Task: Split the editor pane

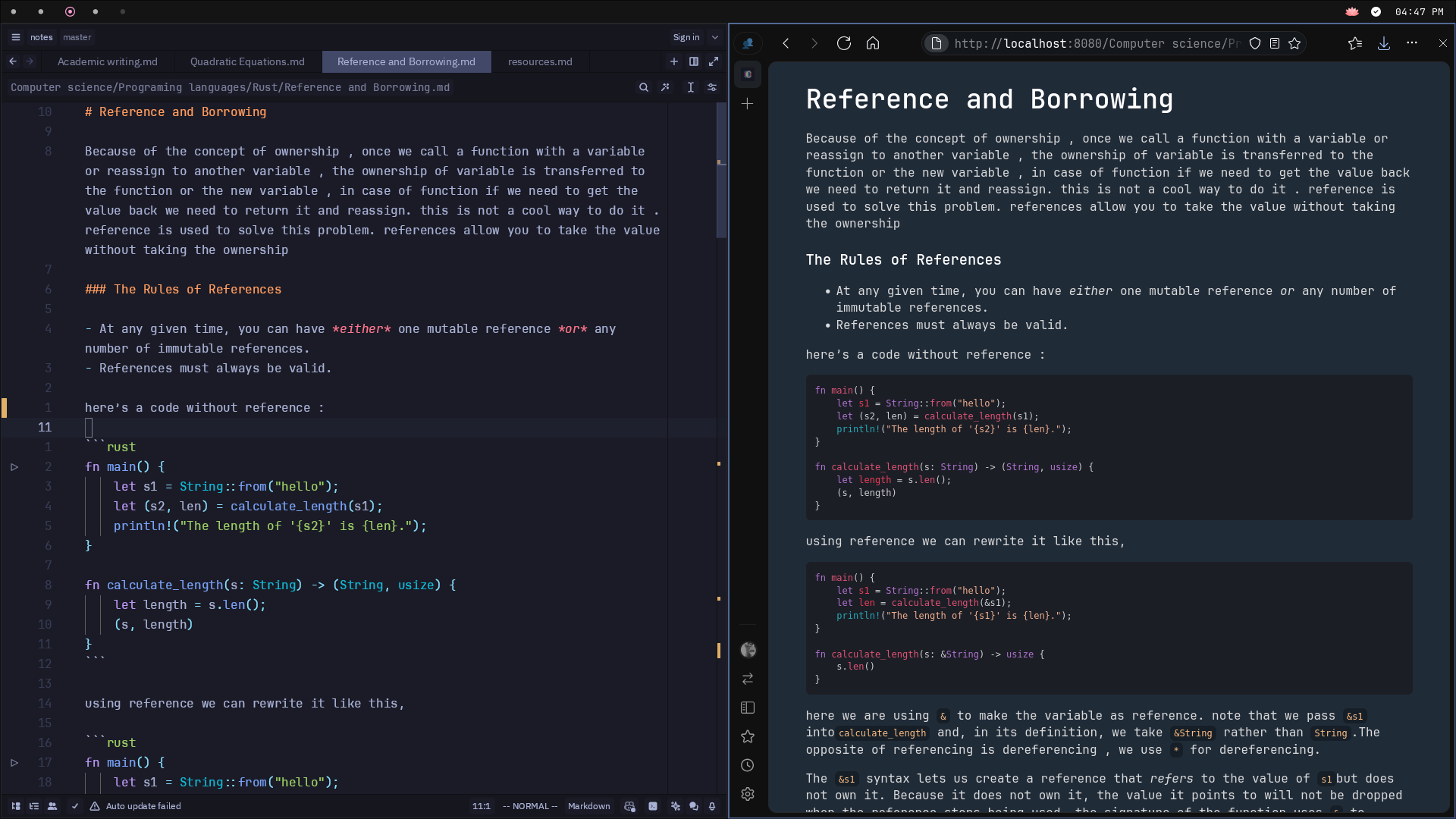Action: (x=694, y=61)
